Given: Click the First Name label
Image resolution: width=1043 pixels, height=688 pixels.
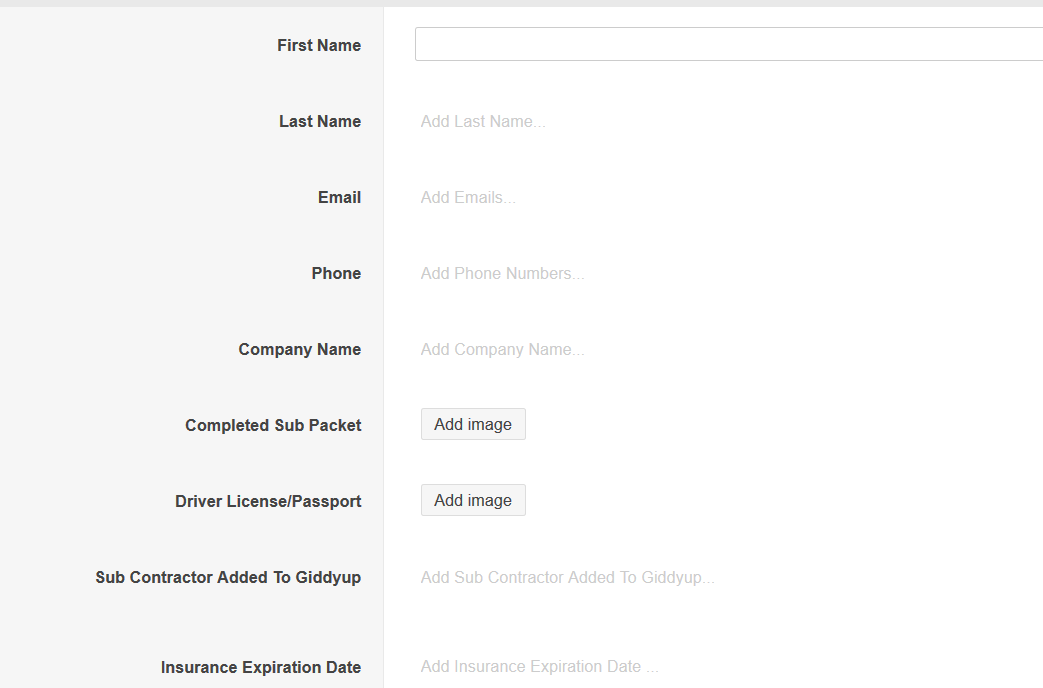Looking at the screenshot, I should point(319,45).
